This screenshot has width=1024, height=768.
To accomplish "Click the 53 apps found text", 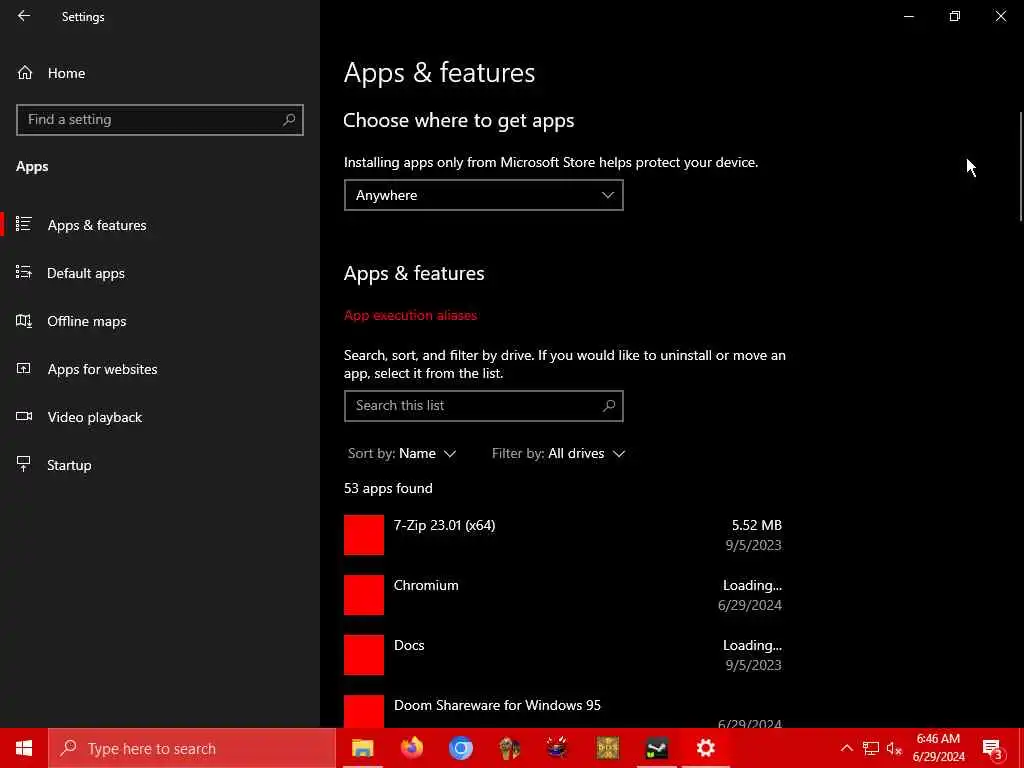I will coord(388,488).
